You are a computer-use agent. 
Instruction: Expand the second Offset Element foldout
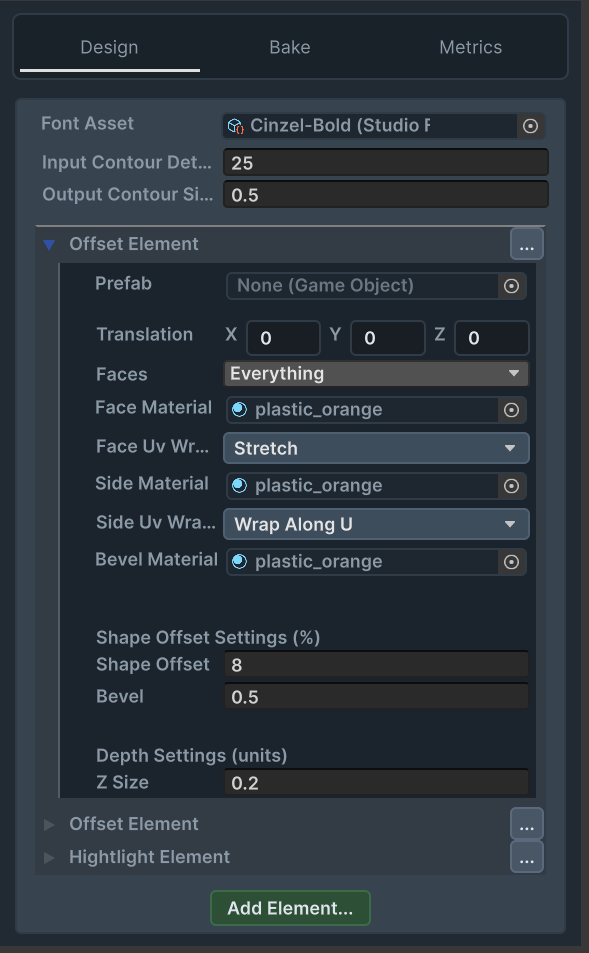coord(49,825)
